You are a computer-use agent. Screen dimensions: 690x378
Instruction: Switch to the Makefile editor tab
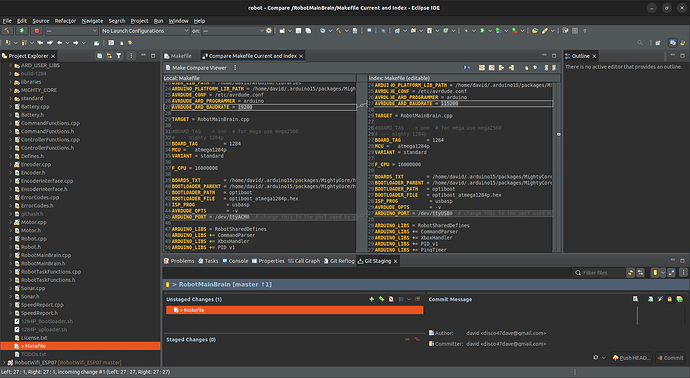pyautogui.click(x=178, y=56)
